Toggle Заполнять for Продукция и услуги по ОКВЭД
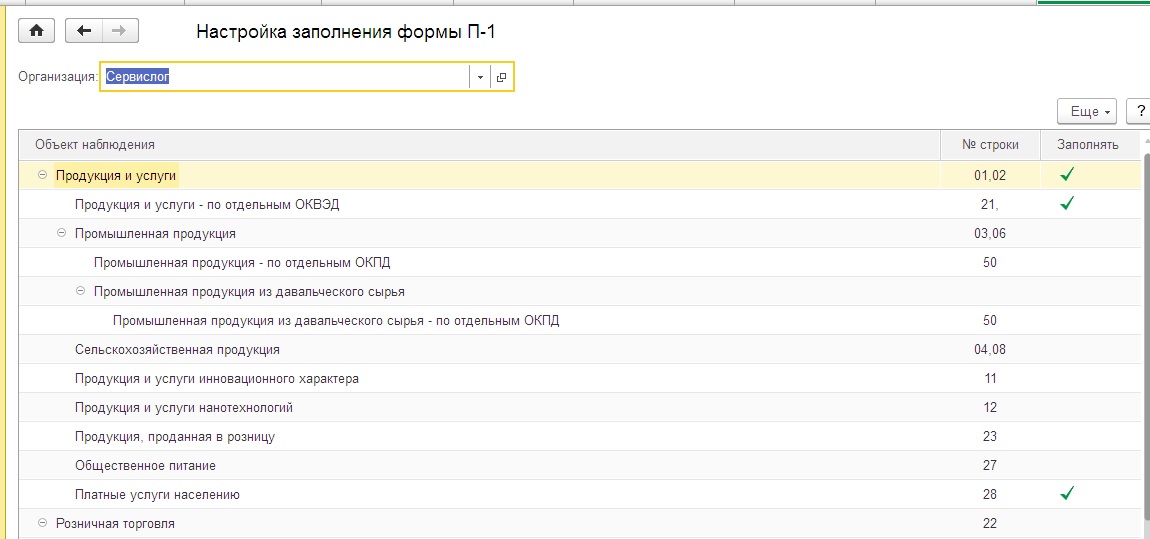The image size is (1150, 539). coord(1067,204)
